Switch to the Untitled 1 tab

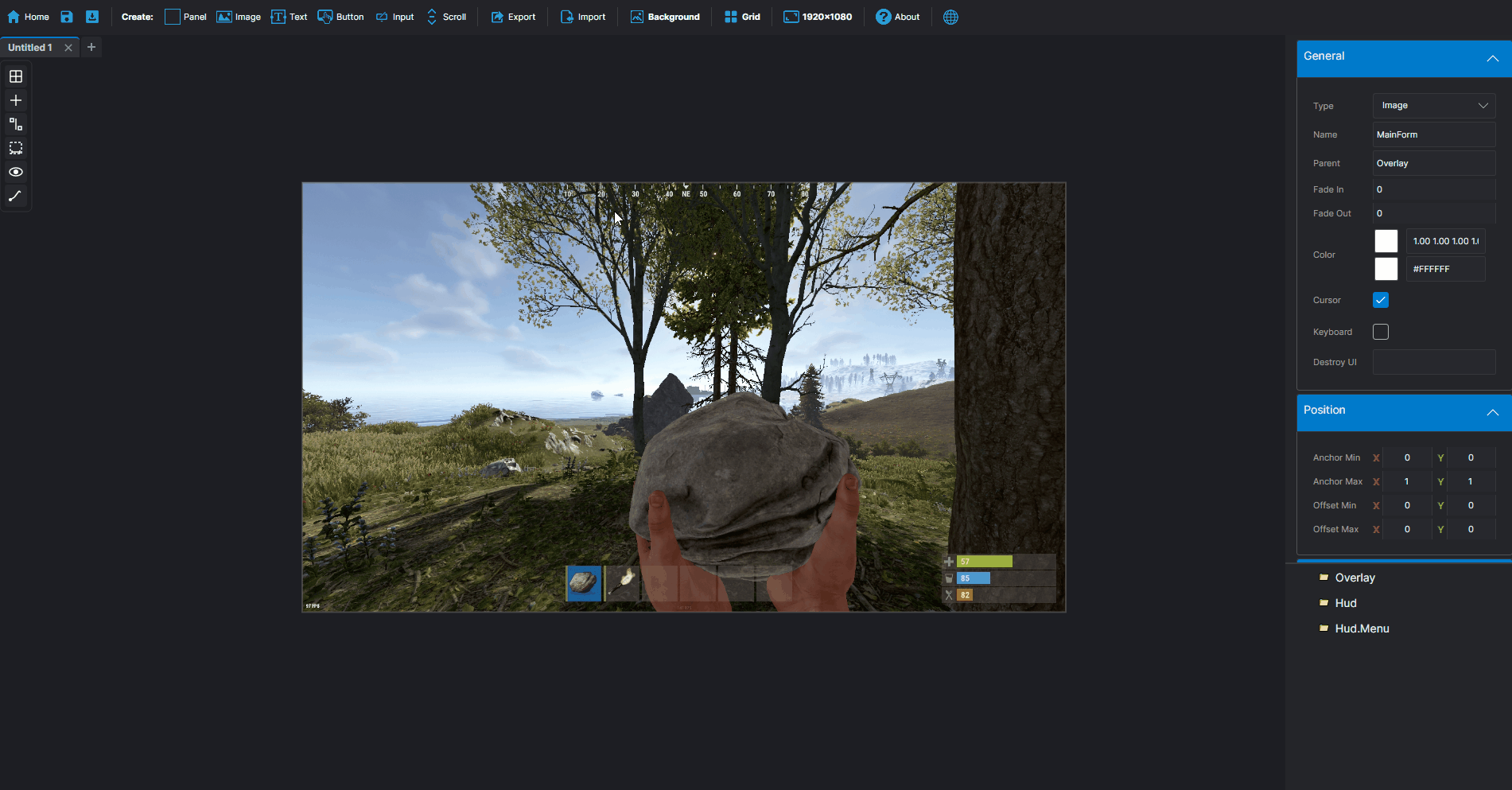[30, 48]
